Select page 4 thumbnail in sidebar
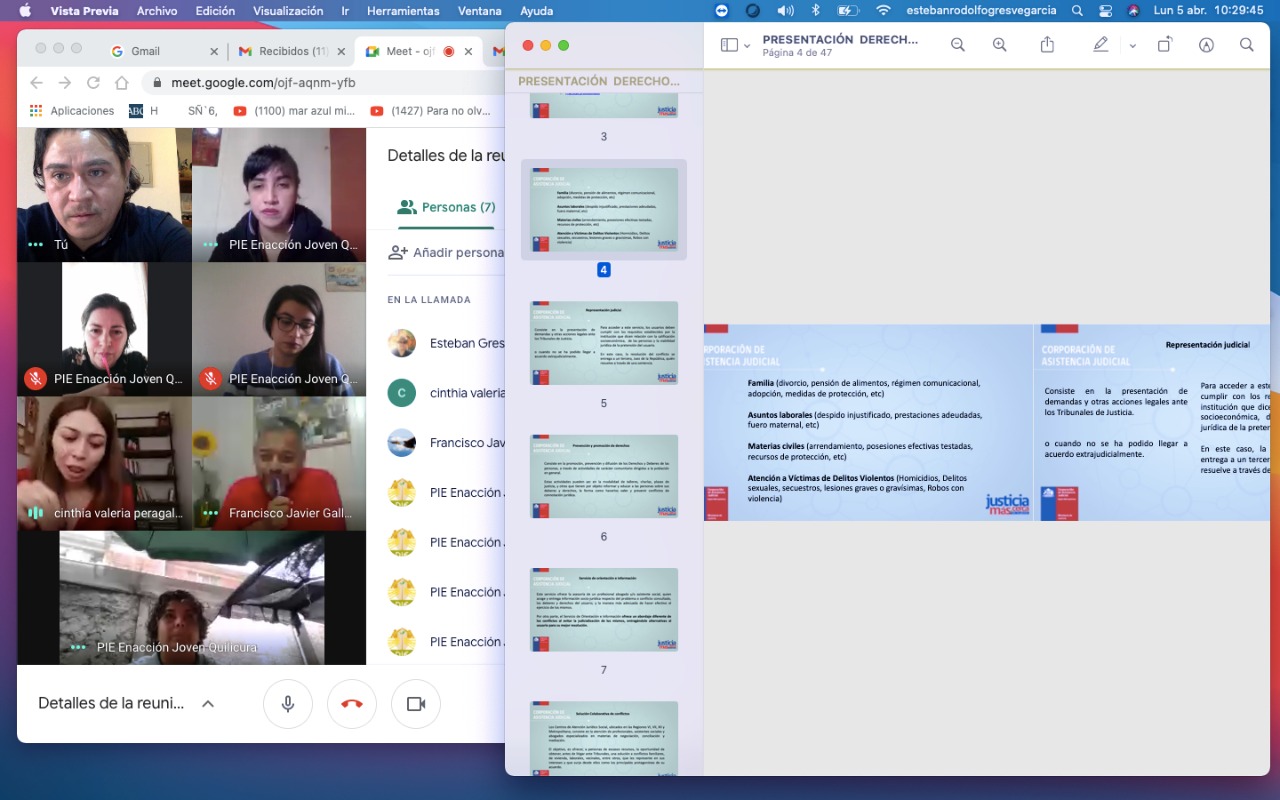The image size is (1280, 800). (604, 209)
